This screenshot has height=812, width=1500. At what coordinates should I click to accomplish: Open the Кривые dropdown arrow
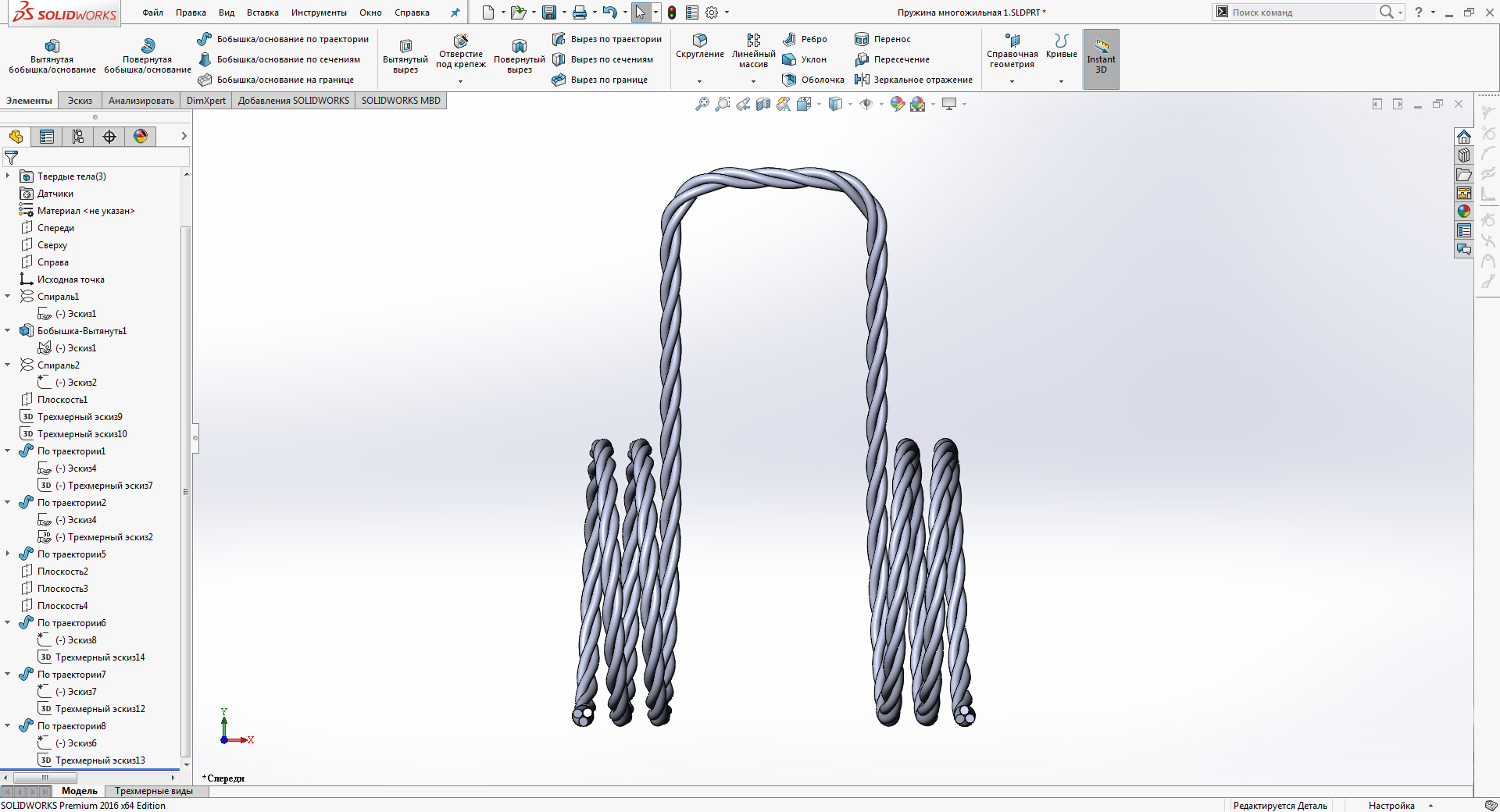coord(1061,81)
